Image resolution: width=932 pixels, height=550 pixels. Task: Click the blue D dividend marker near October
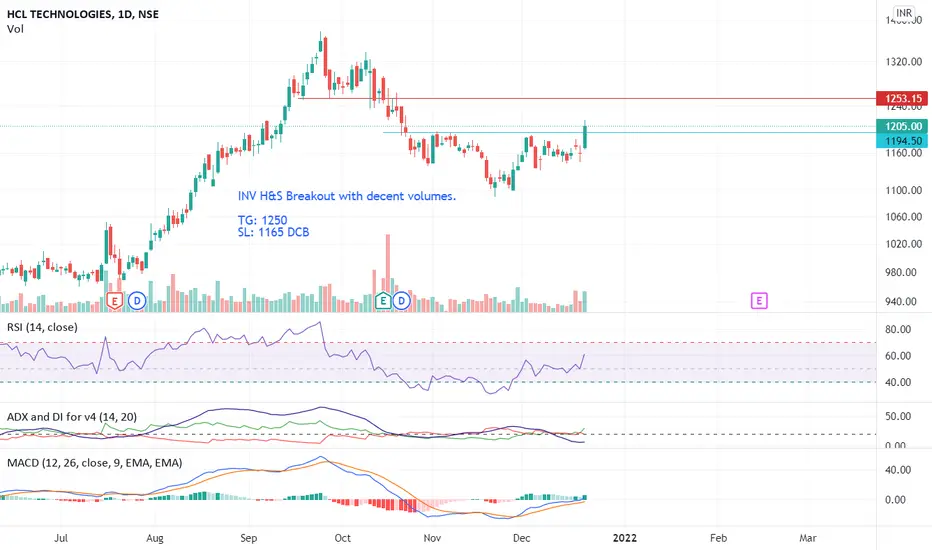point(402,301)
